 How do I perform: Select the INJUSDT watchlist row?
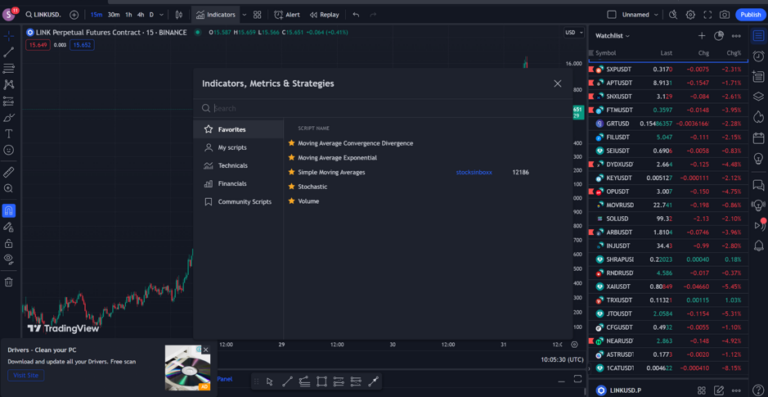point(669,246)
